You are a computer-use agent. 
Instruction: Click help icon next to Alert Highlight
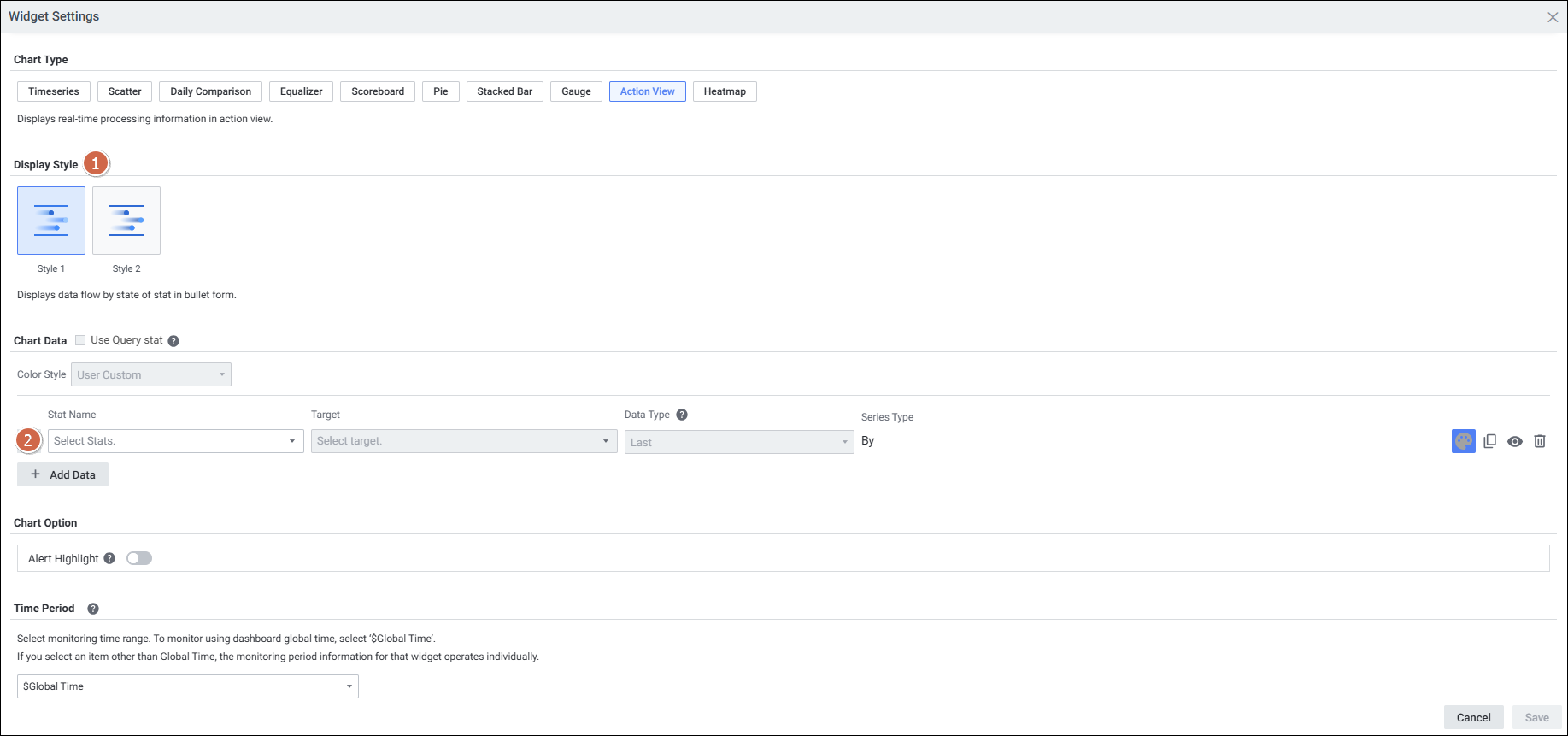pos(109,558)
